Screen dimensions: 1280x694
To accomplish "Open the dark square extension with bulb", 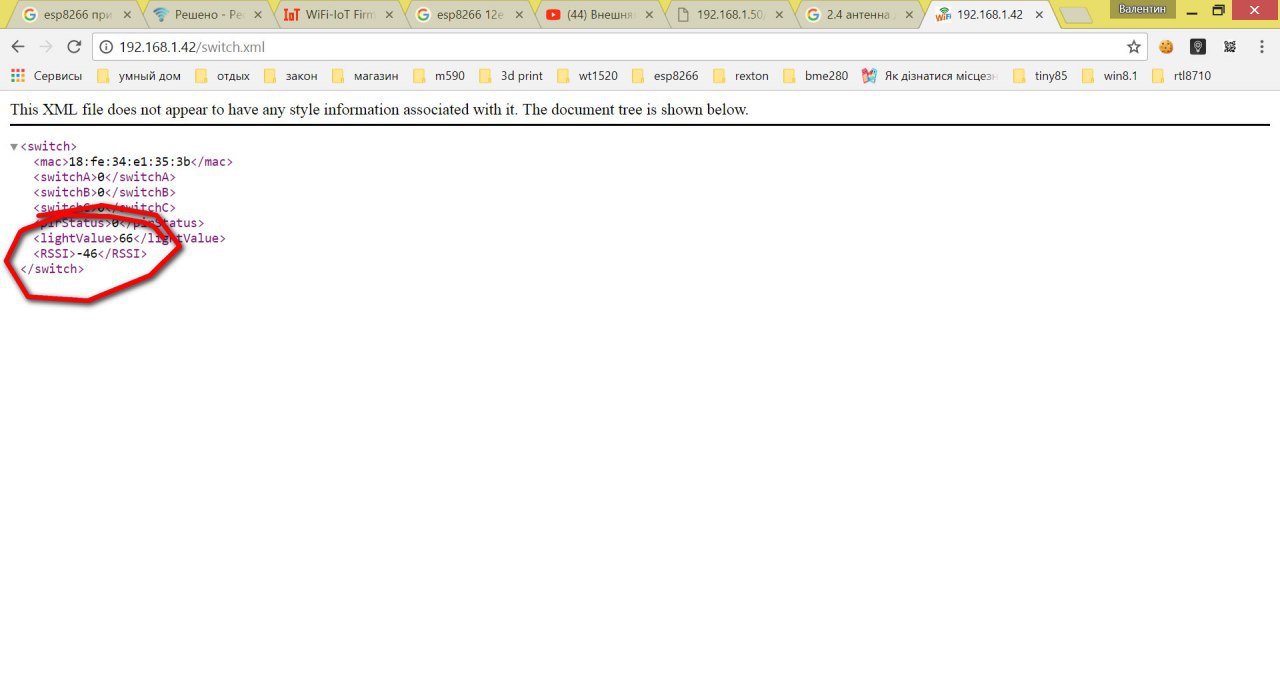I will point(1198,47).
